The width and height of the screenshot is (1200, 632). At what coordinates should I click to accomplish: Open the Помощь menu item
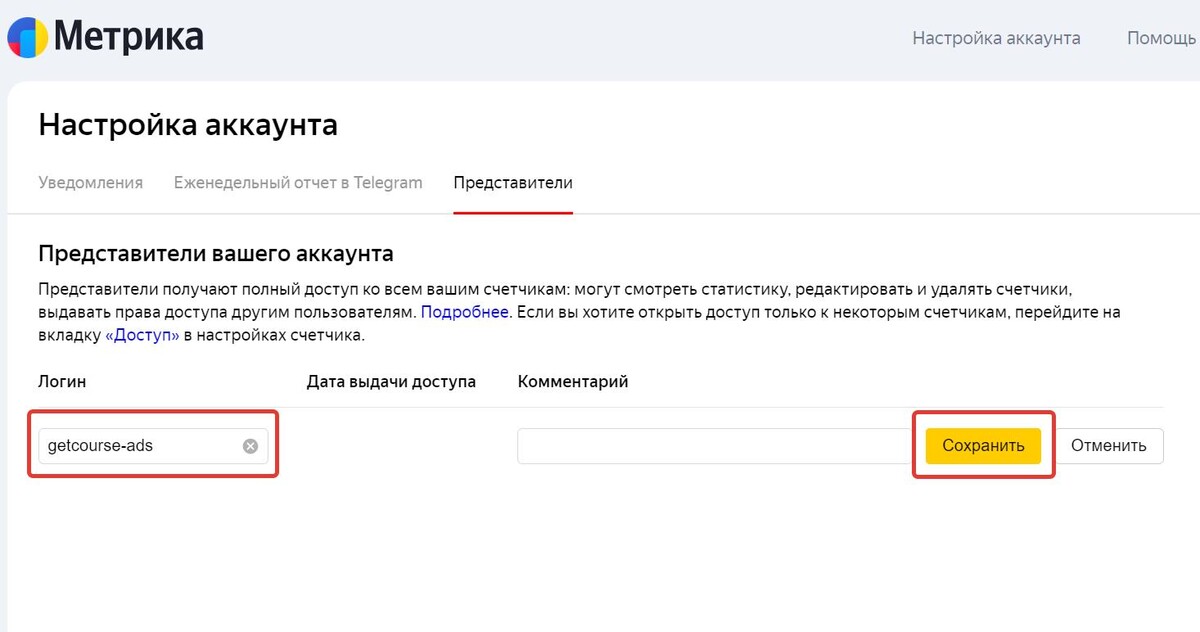pyautogui.click(x=1162, y=38)
